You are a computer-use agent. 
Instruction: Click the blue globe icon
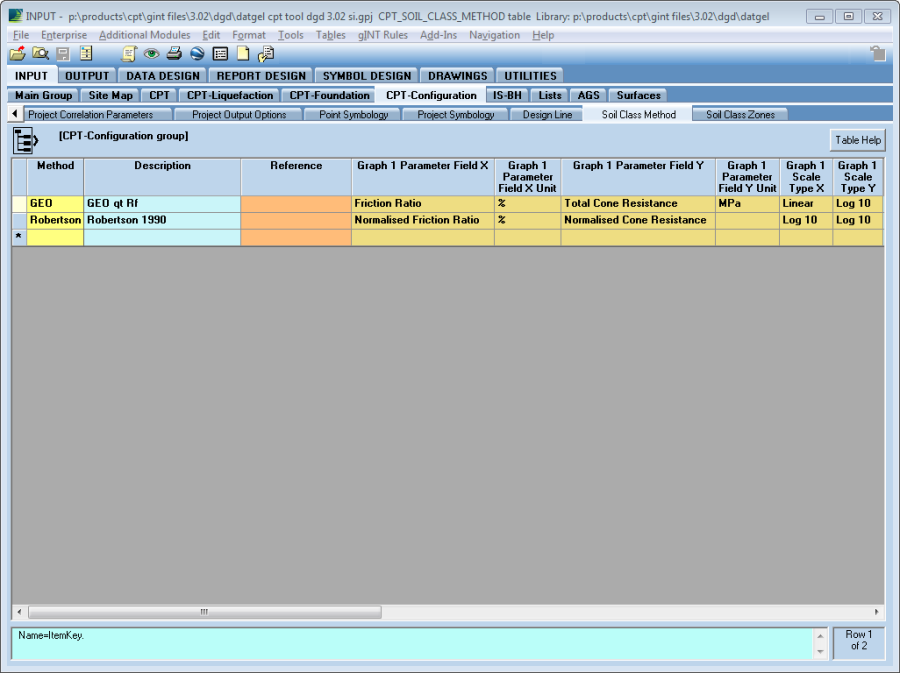(x=197, y=54)
